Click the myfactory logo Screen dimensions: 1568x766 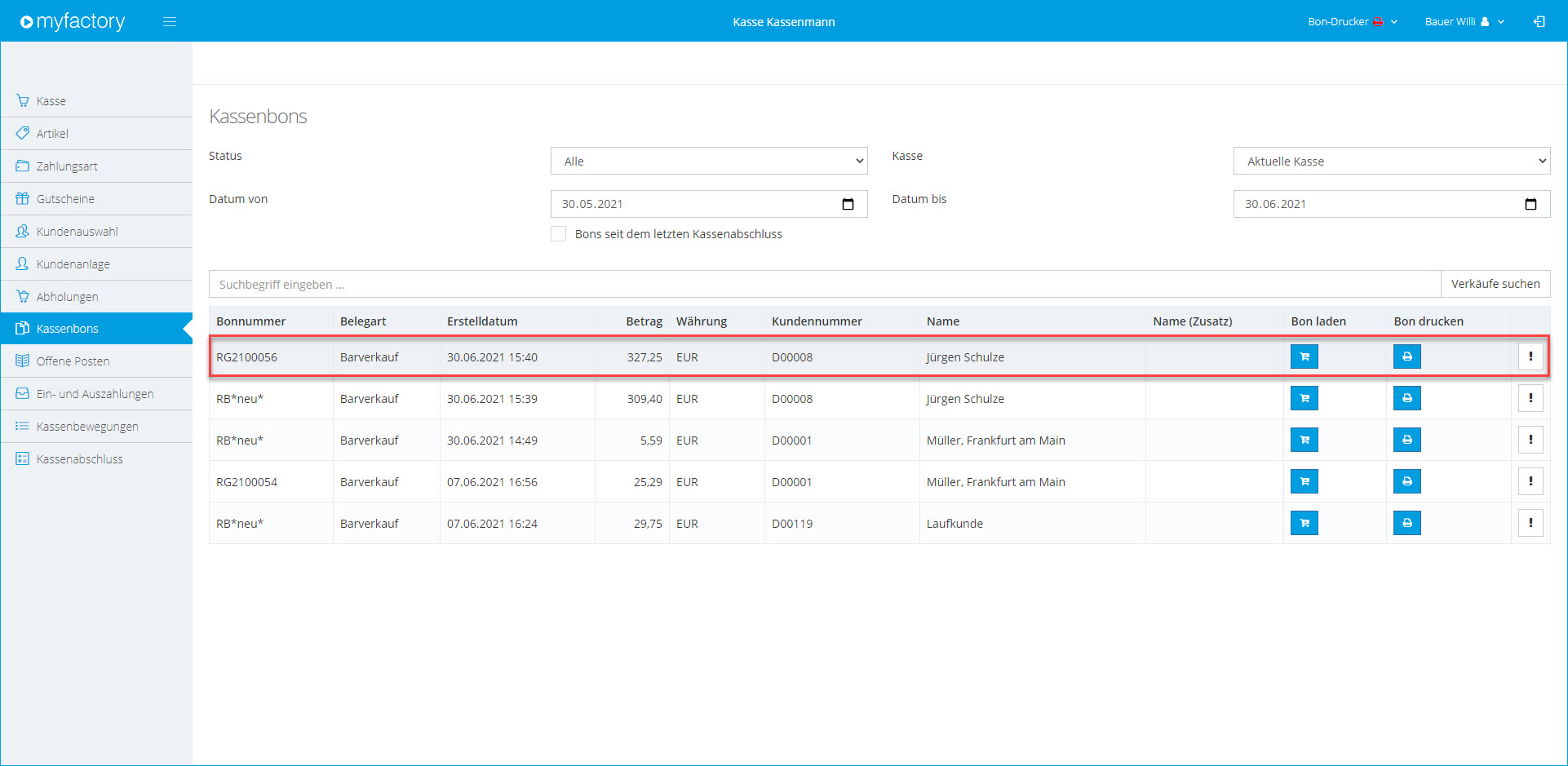pyautogui.click(x=73, y=21)
